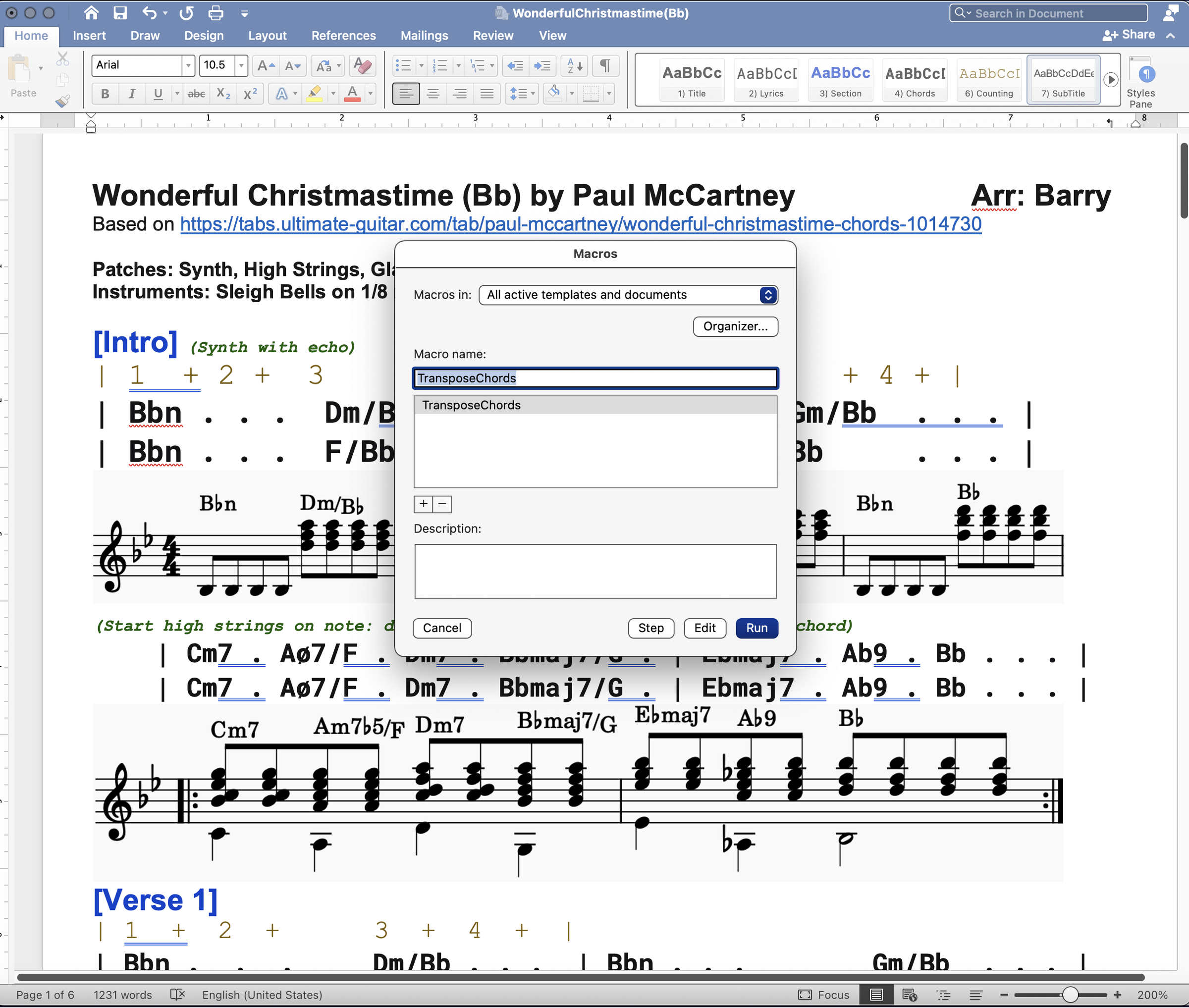Toggle paragraph marks visibility
The width and height of the screenshot is (1189, 1008).
pyautogui.click(x=605, y=66)
